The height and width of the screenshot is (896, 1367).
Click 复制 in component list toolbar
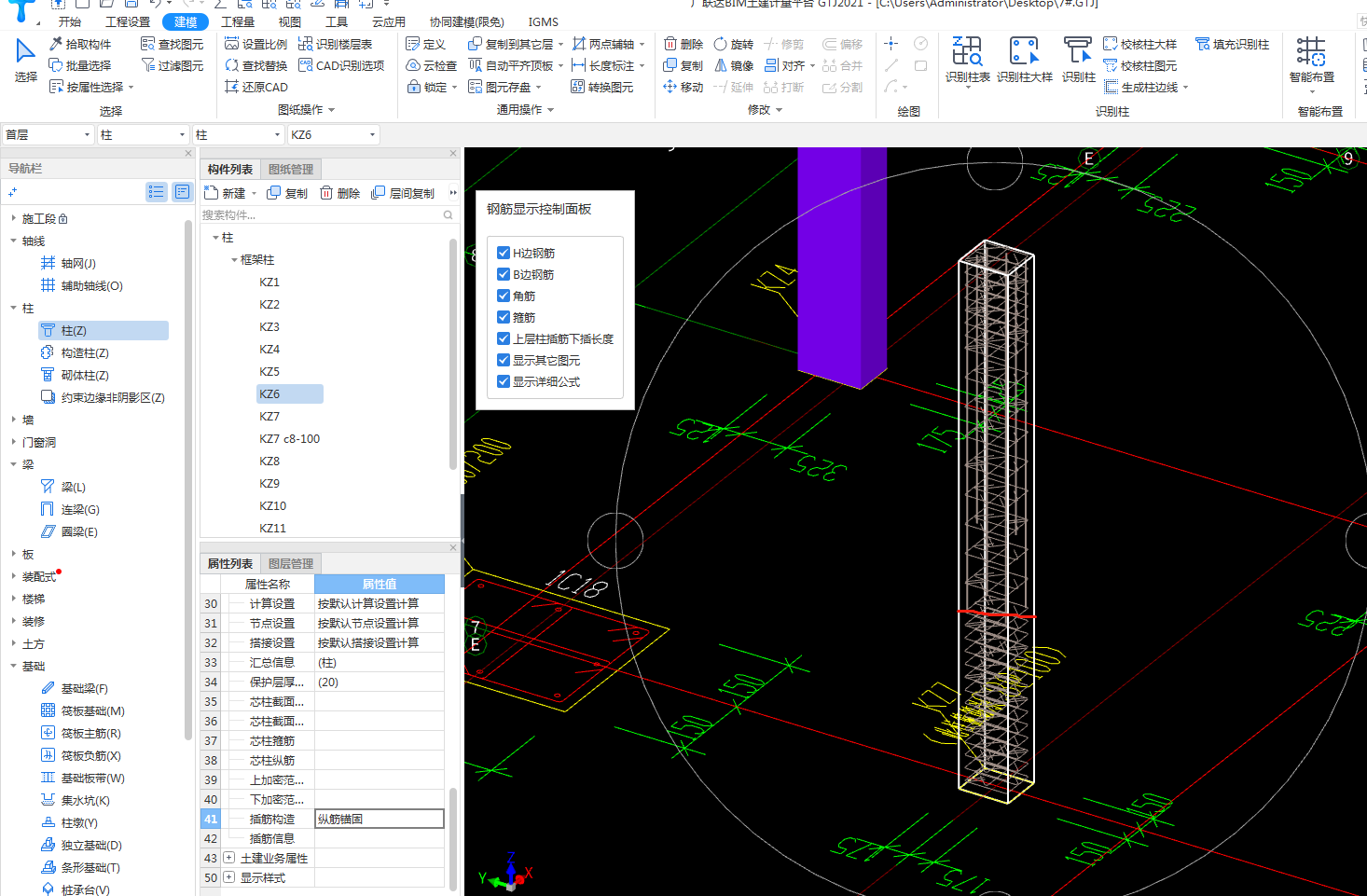coord(287,193)
